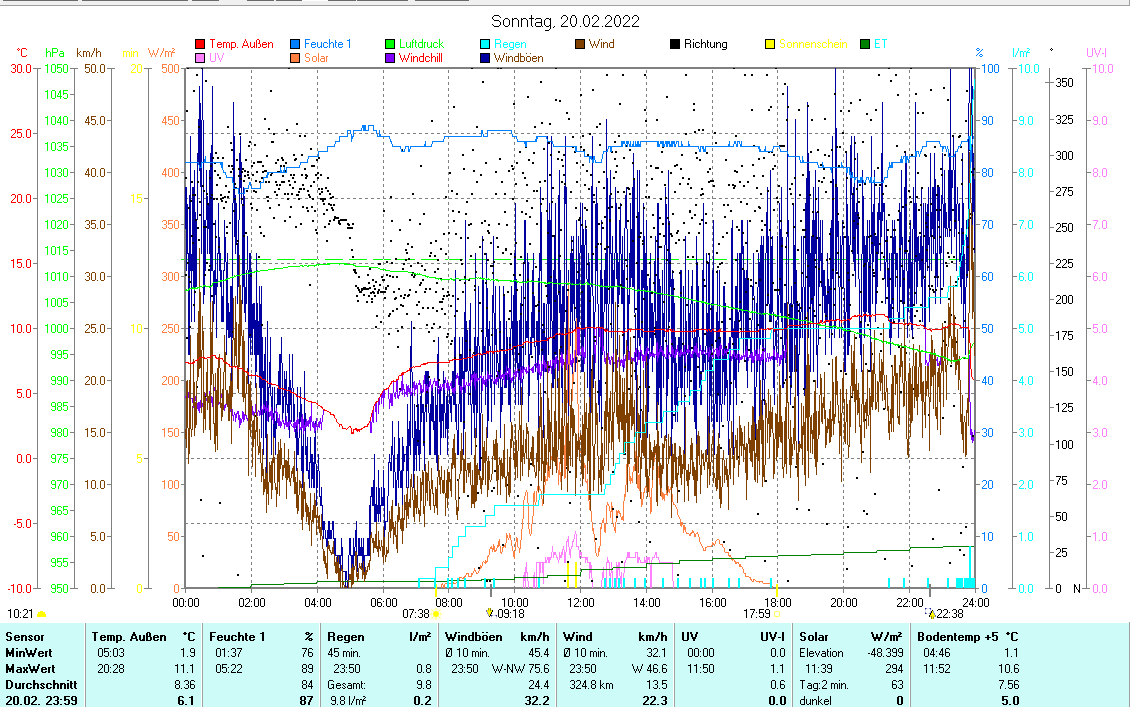This screenshot has width=1130, height=707.
Task: Click the sunrise marker at 07:38
Action: coord(436,614)
